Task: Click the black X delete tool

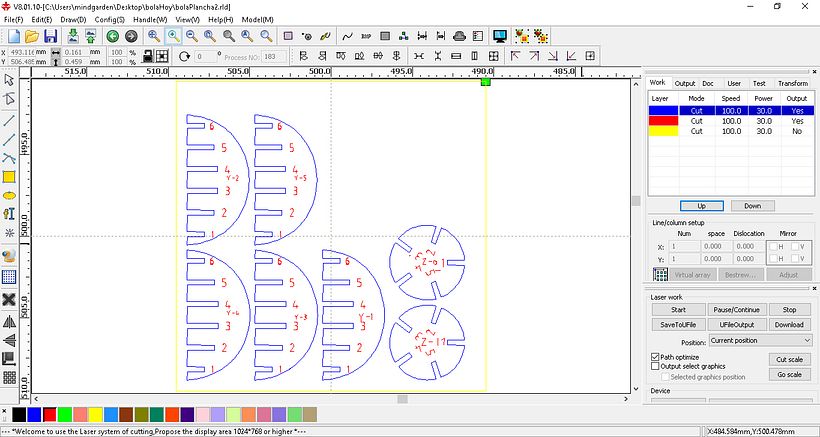Action: click(x=9, y=300)
